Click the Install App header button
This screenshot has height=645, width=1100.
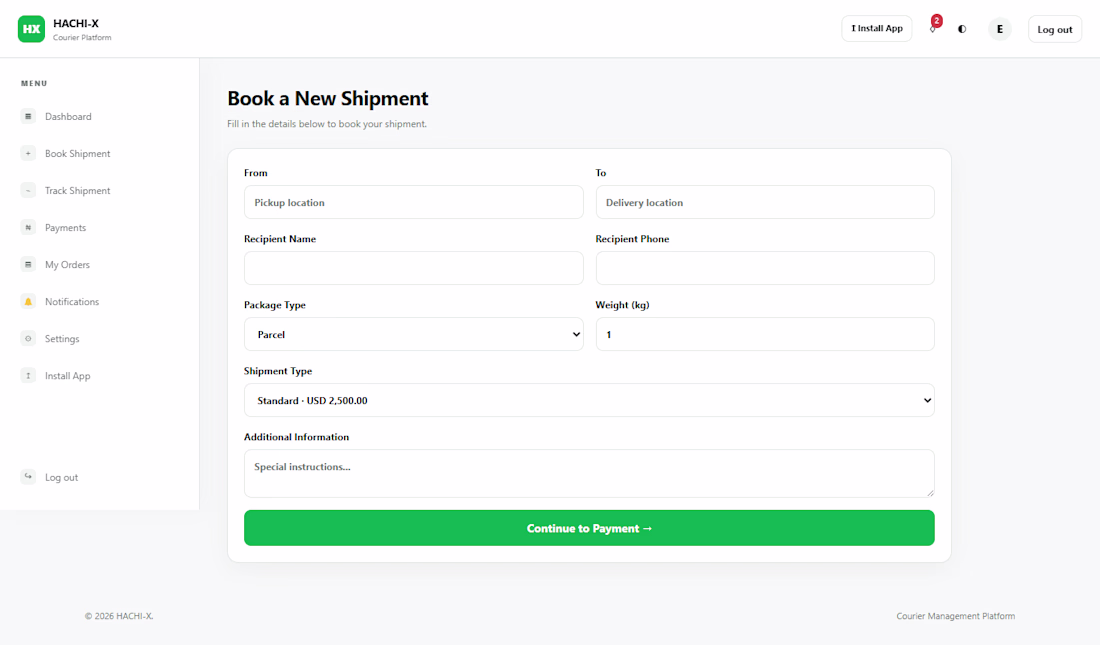click(877, 29)
